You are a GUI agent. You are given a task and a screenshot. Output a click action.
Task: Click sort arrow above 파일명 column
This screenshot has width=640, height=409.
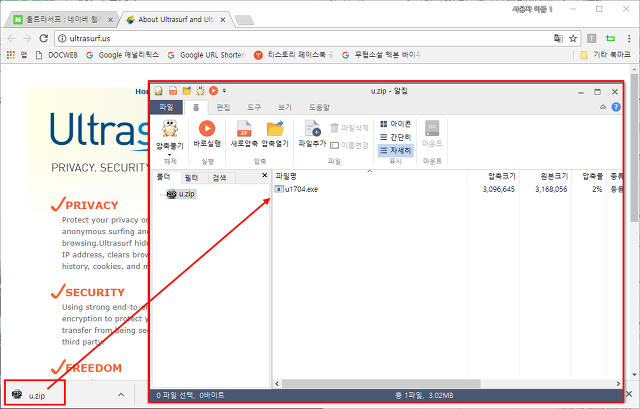pyautogui.click(x=370, y=171)
